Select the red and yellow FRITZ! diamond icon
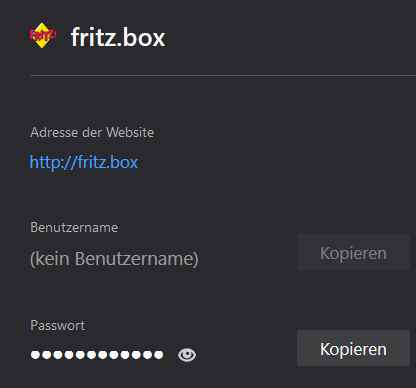This screenshot has width=416, height=388. [43, 36]
